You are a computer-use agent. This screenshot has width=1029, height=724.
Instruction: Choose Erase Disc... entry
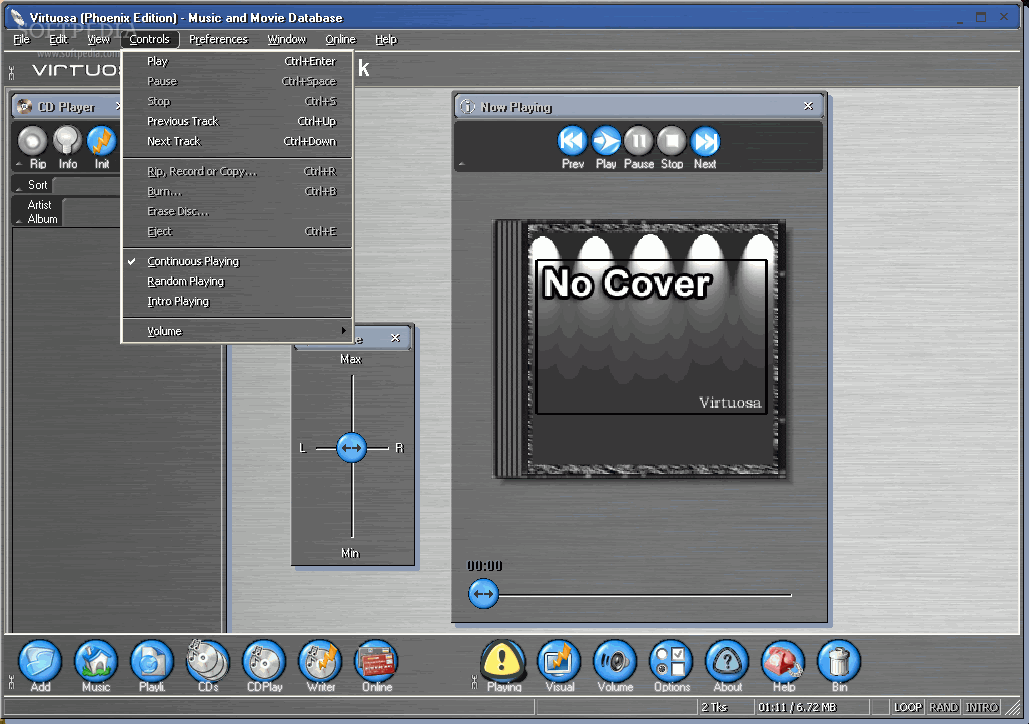[x=238, y=211]
